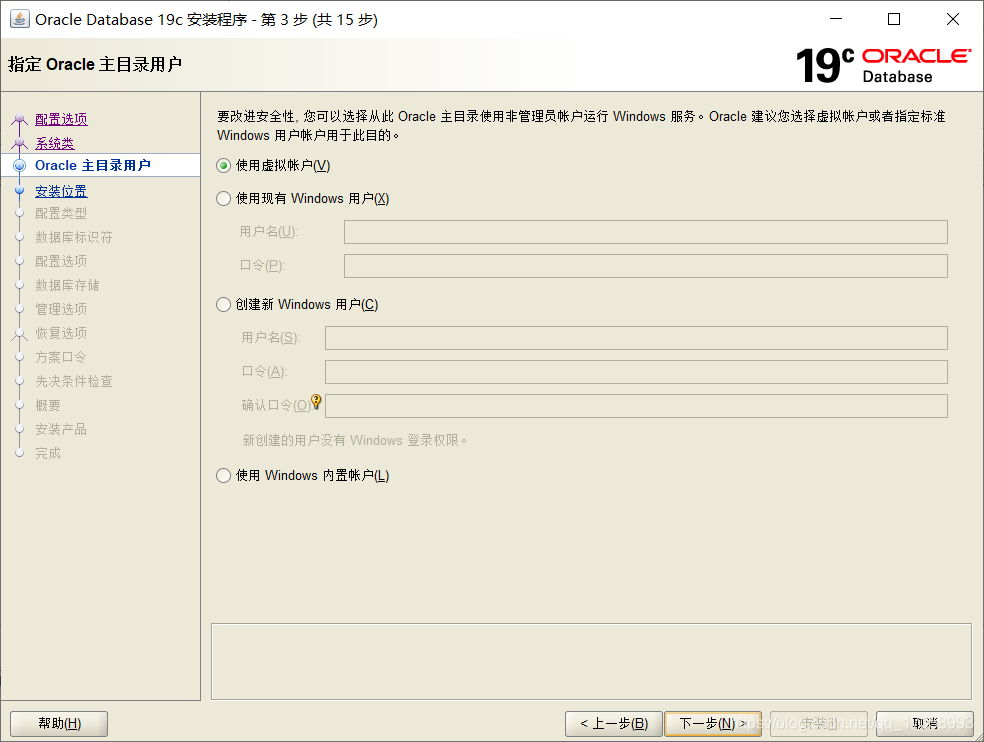Click the 配置类型 step text
Viewport: 984px width, 742px height.
click(61, 213)
